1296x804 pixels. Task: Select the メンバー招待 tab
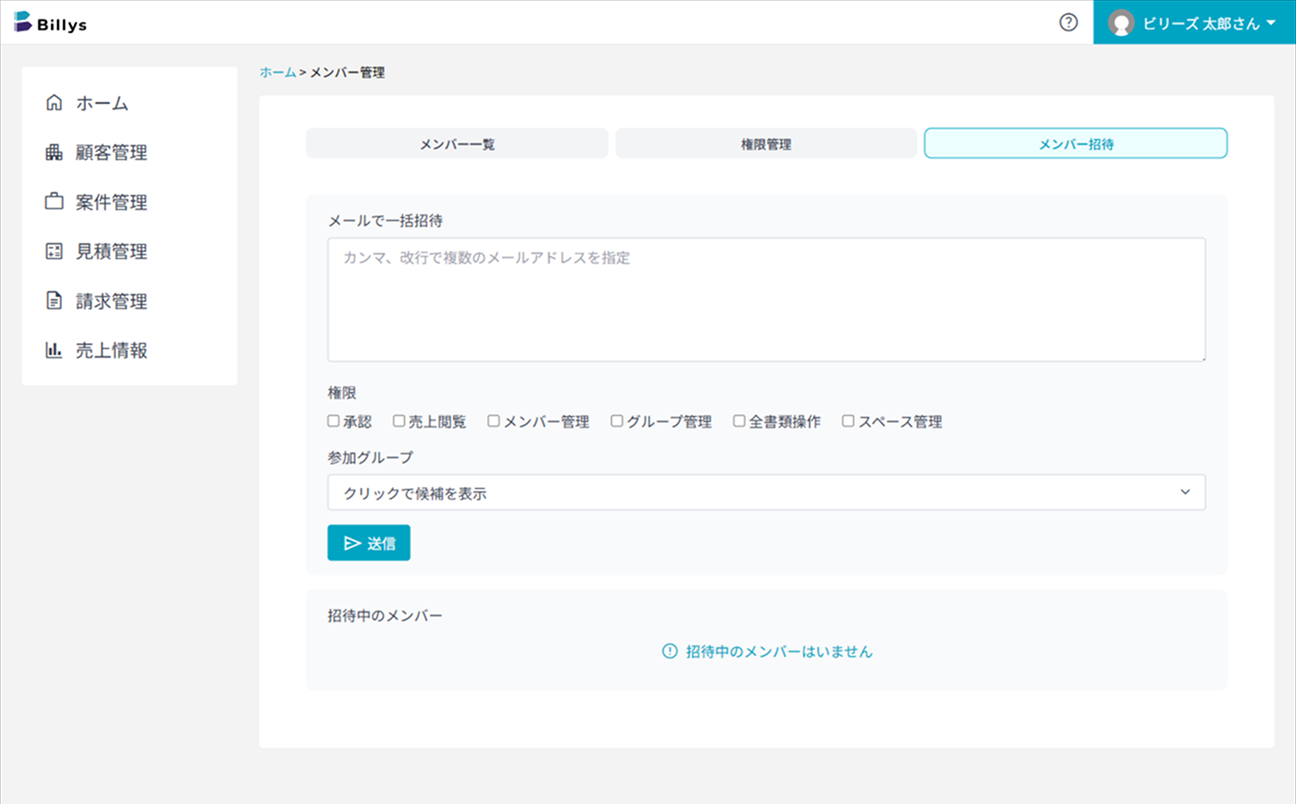coord(1076,143)
